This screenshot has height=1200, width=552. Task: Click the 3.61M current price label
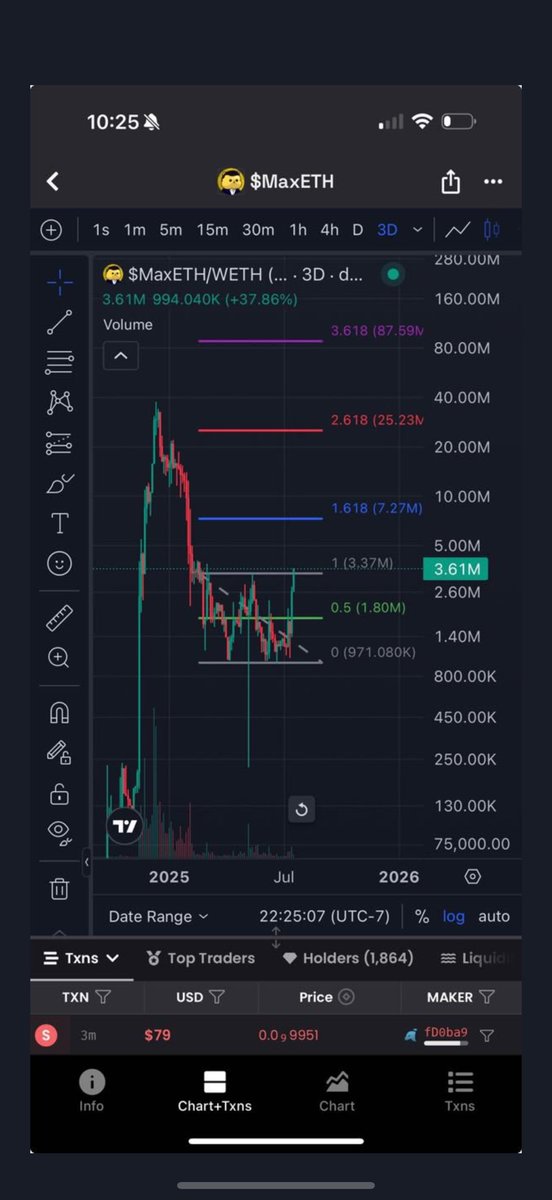click(x=455, y=570)
